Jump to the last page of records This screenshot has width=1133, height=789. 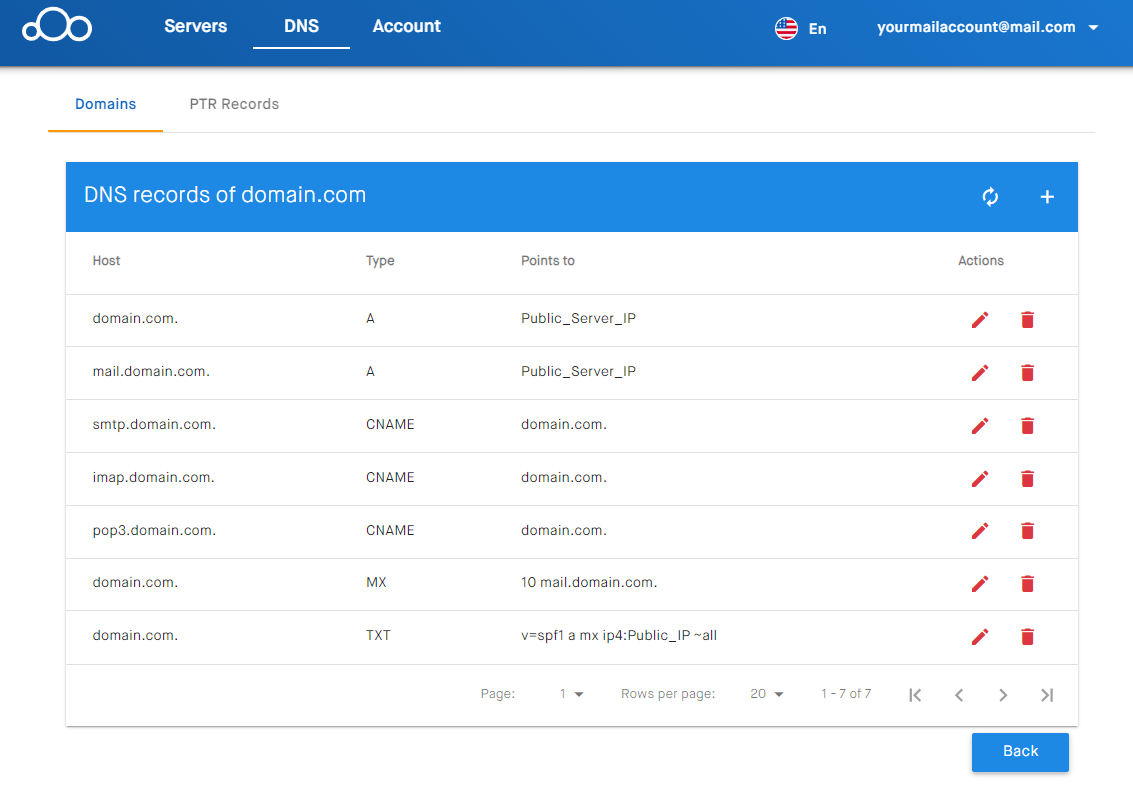point(1047,695)
